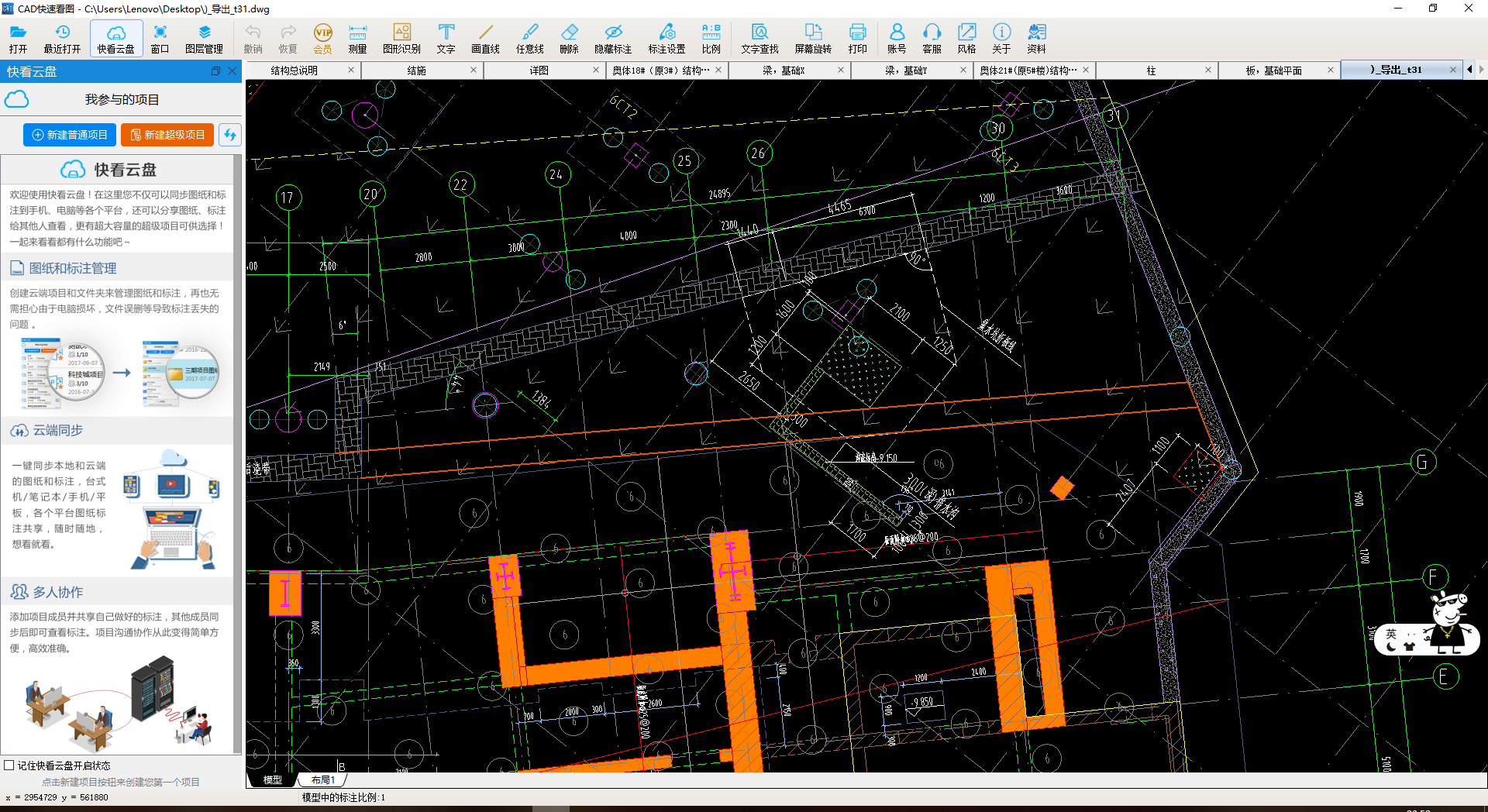Viewport: 1488px width, 812px height.
Task: Select the 文字 text tool
Action: [446, 38]
